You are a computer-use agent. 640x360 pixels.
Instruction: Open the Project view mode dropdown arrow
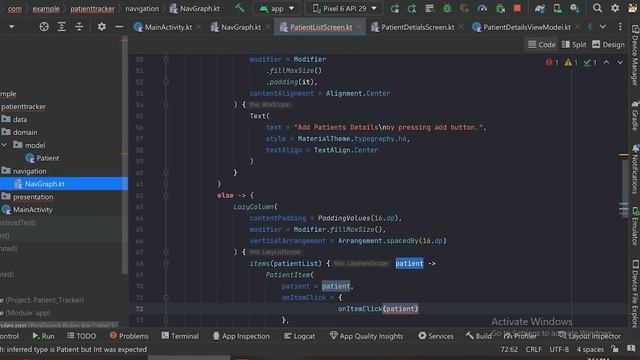click(11, 27)
